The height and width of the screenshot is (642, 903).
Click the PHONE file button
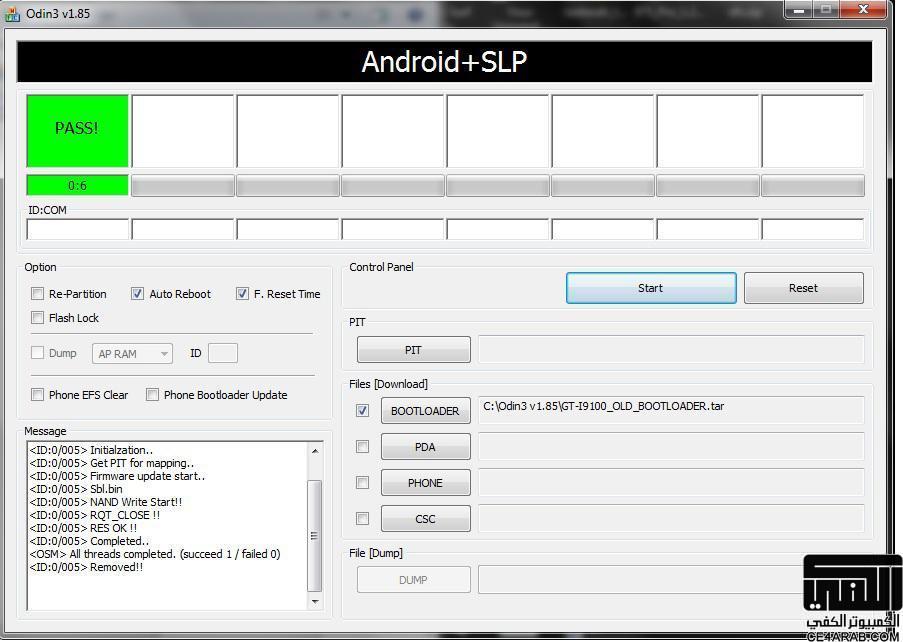pyautogui.click(x=426, y=483)
